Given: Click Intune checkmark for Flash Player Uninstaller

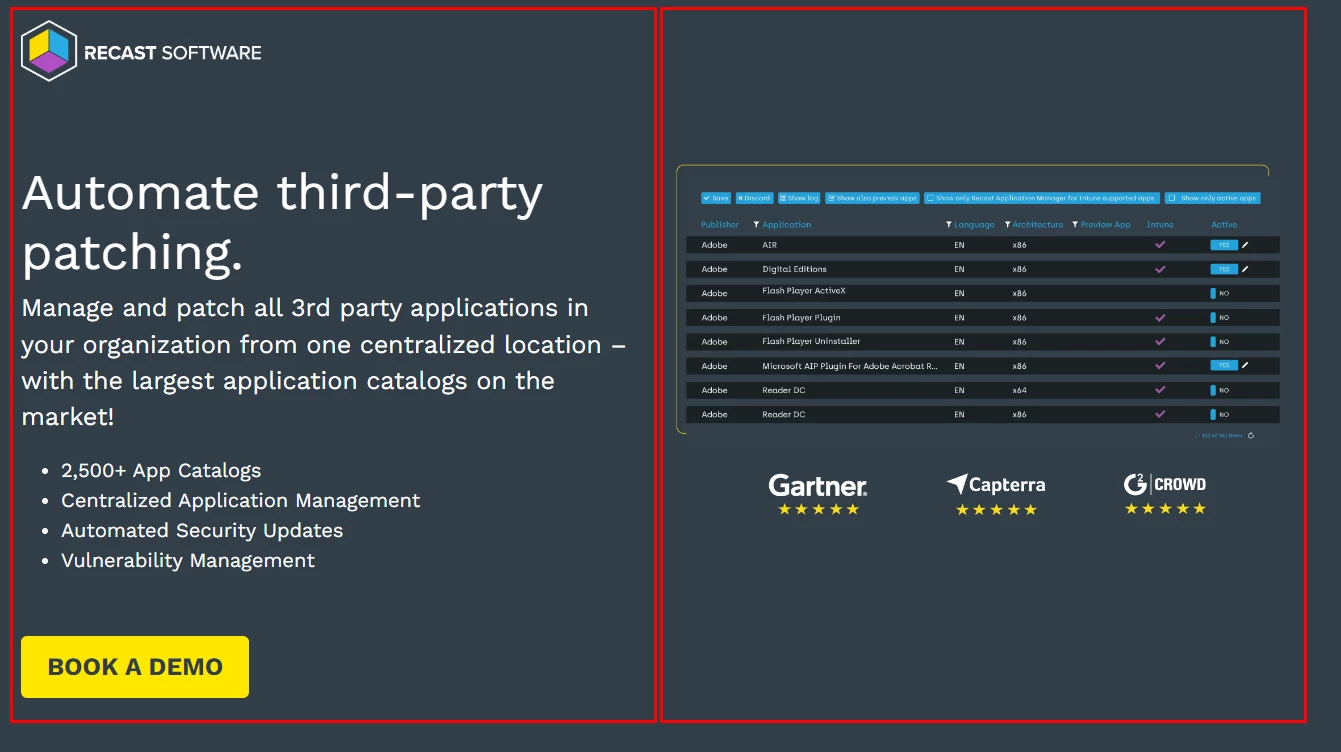Looking at the screenshot, I should [1160, 342].
